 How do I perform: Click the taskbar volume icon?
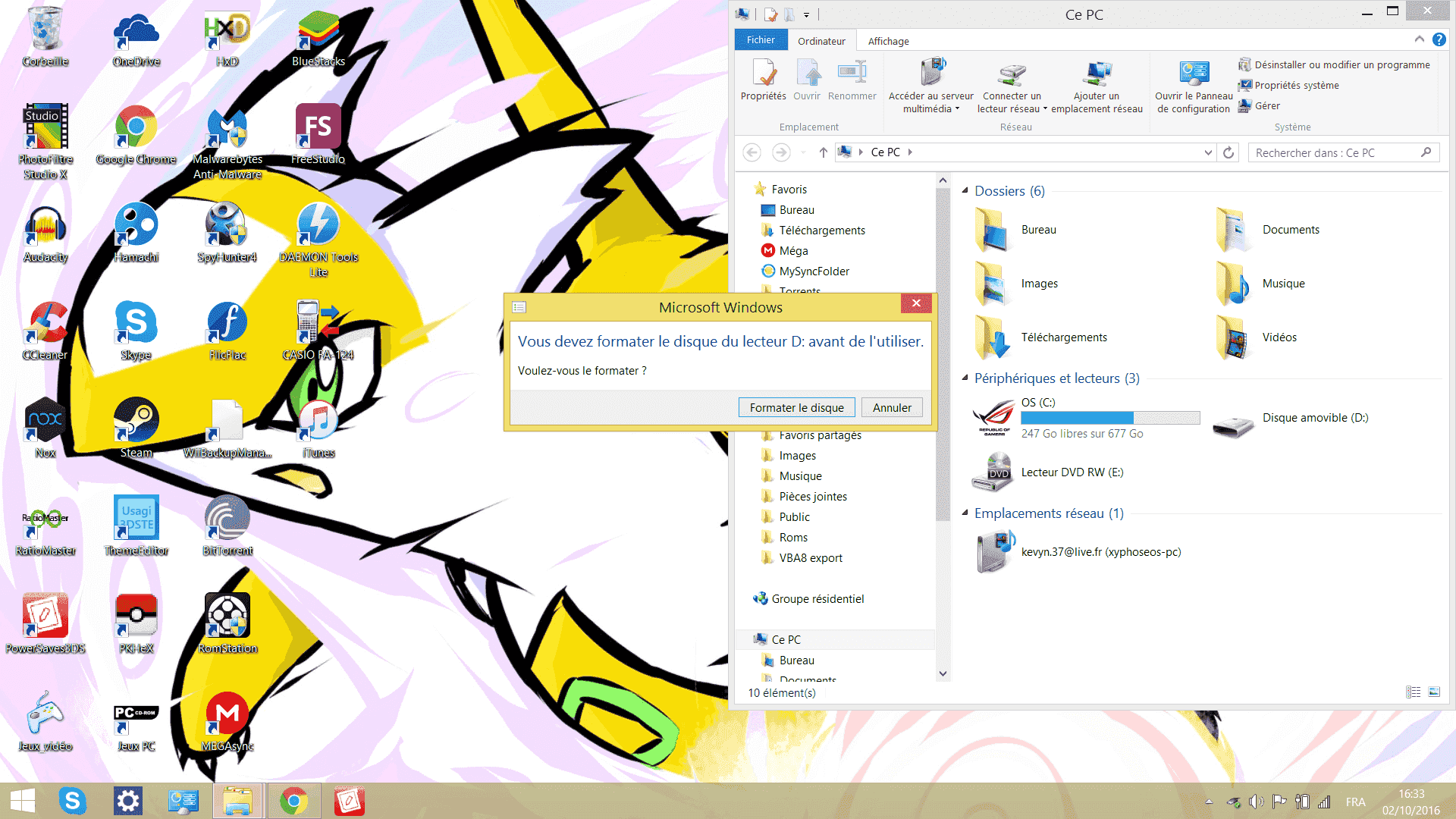click(1256, 802)
